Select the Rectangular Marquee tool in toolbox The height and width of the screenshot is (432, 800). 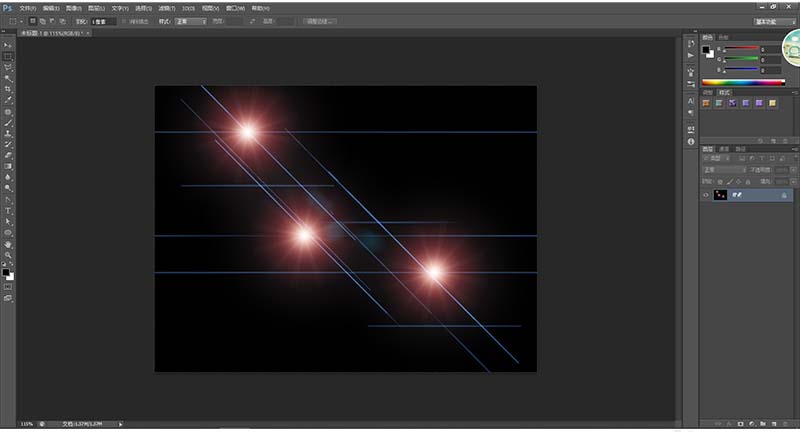(8, 57)
